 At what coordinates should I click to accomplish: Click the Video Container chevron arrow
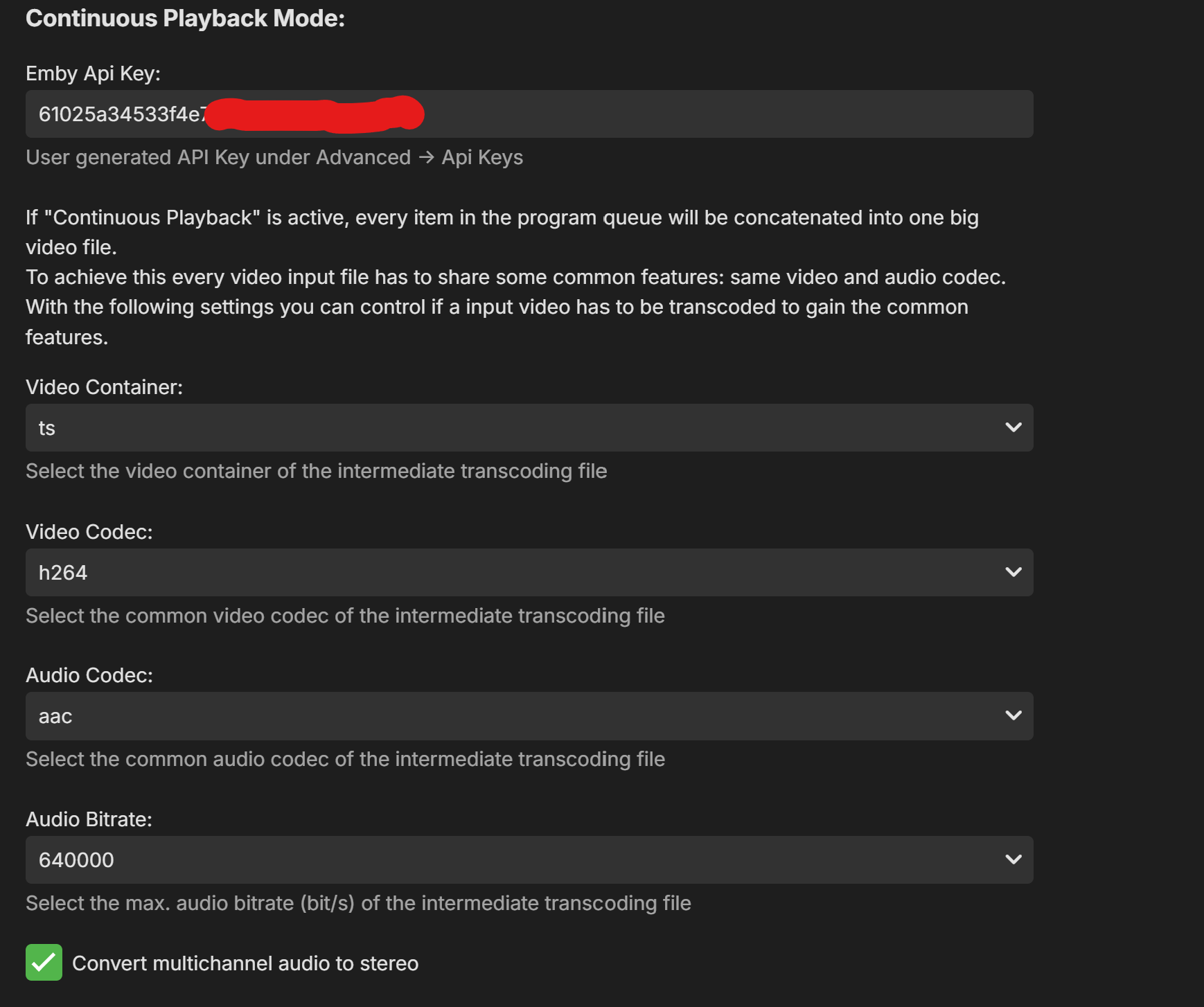tap(1013, 428)
